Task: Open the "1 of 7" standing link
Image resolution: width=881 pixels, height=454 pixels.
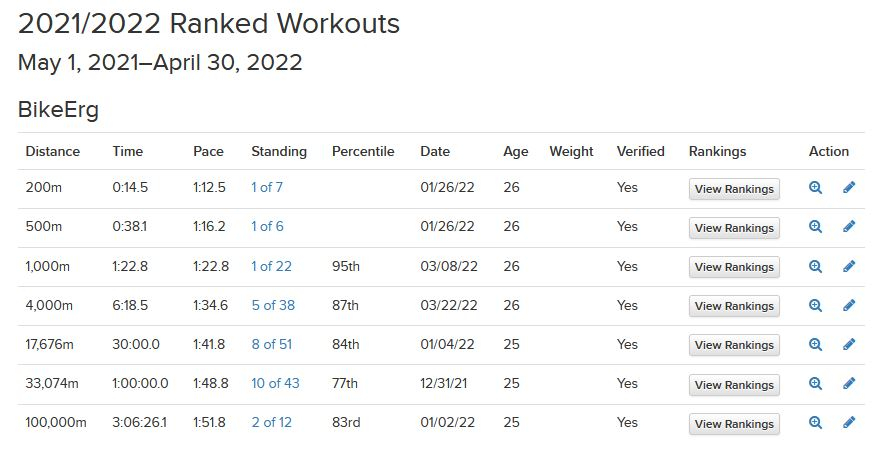Action: point(267,187)
